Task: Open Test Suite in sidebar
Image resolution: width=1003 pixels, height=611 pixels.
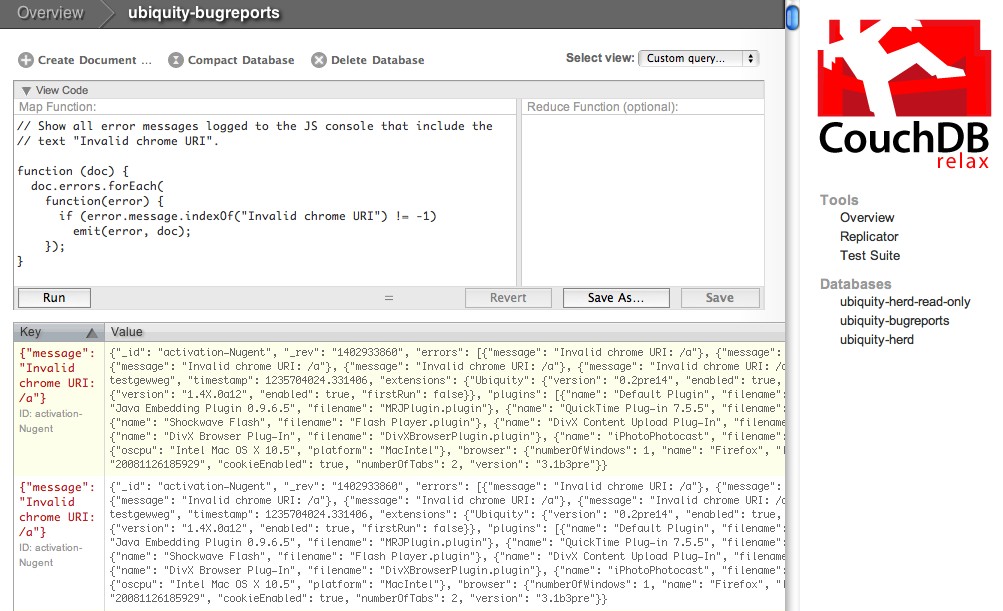Action: pyautogui.click(x=869, y=256)
